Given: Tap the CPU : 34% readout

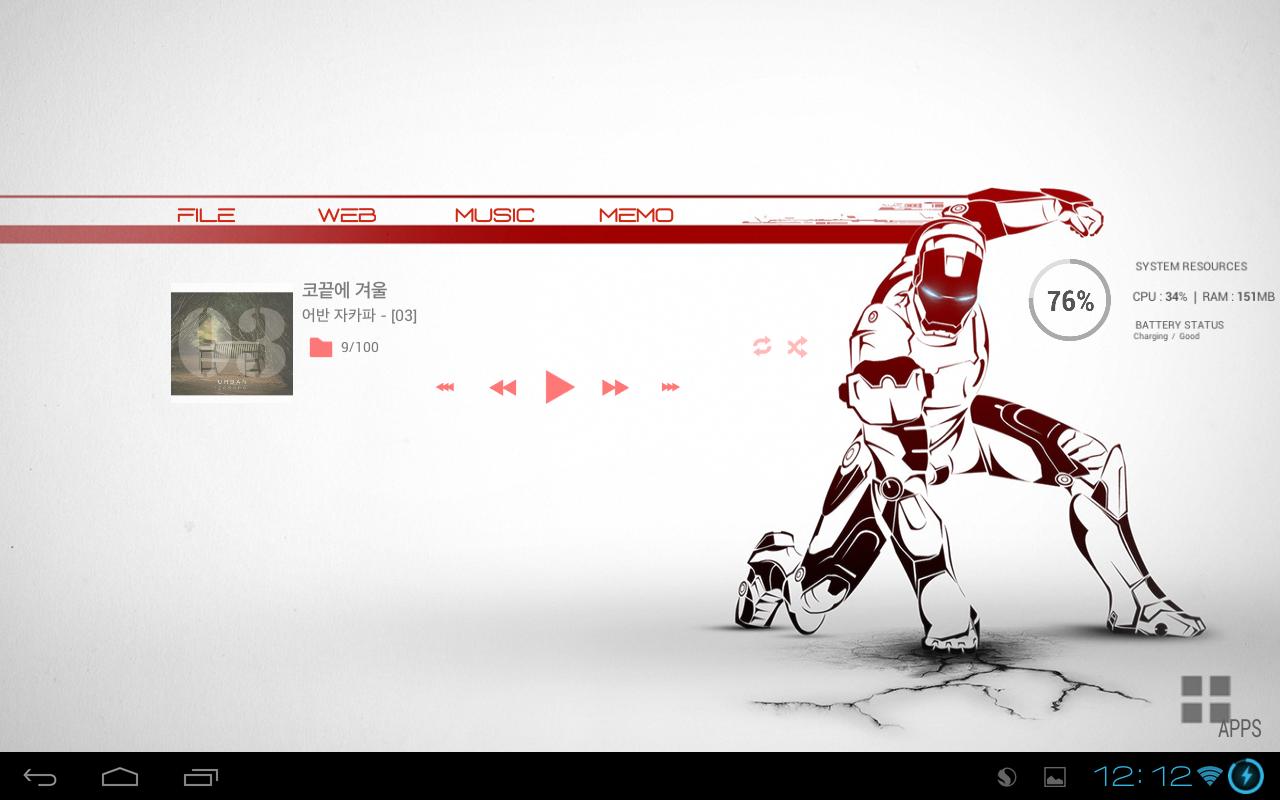Looking at the screenshot, I should [1160, 297].
